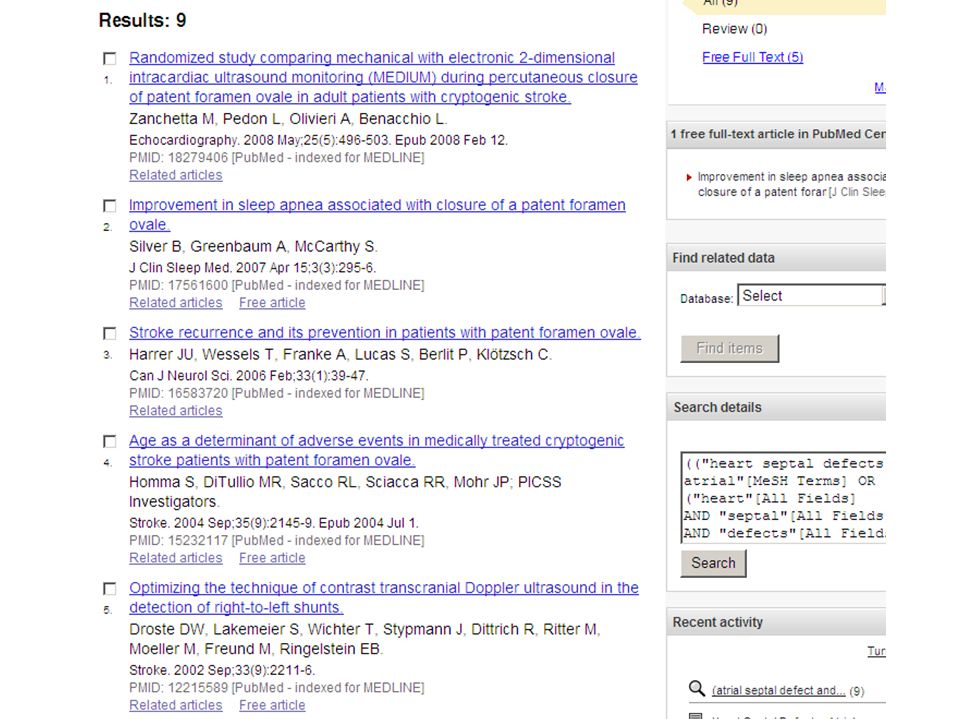Tick checkbox for Age as a determinant article

click(110, 441)
